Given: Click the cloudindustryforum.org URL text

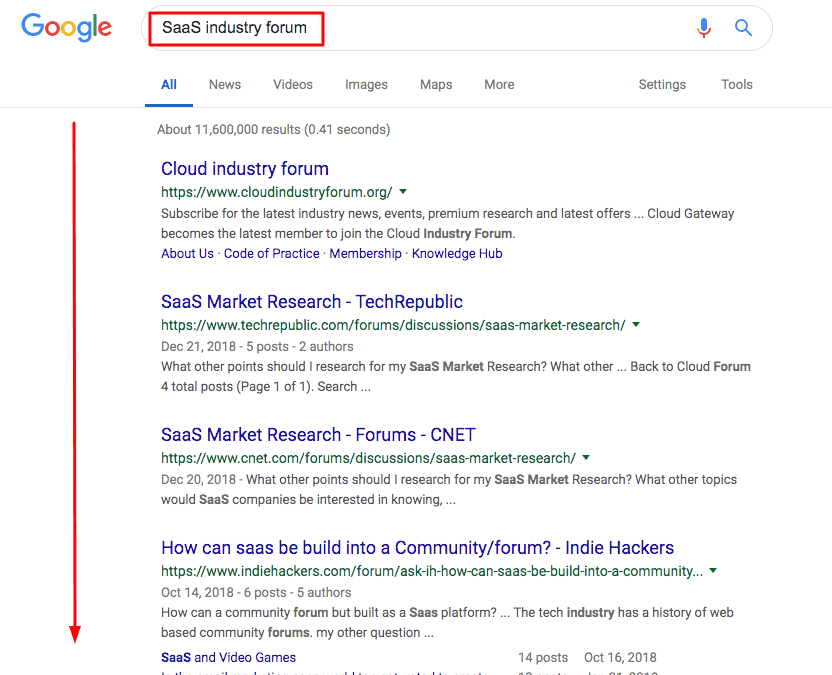Looking at the screenshot, I should tap(277, 192).
